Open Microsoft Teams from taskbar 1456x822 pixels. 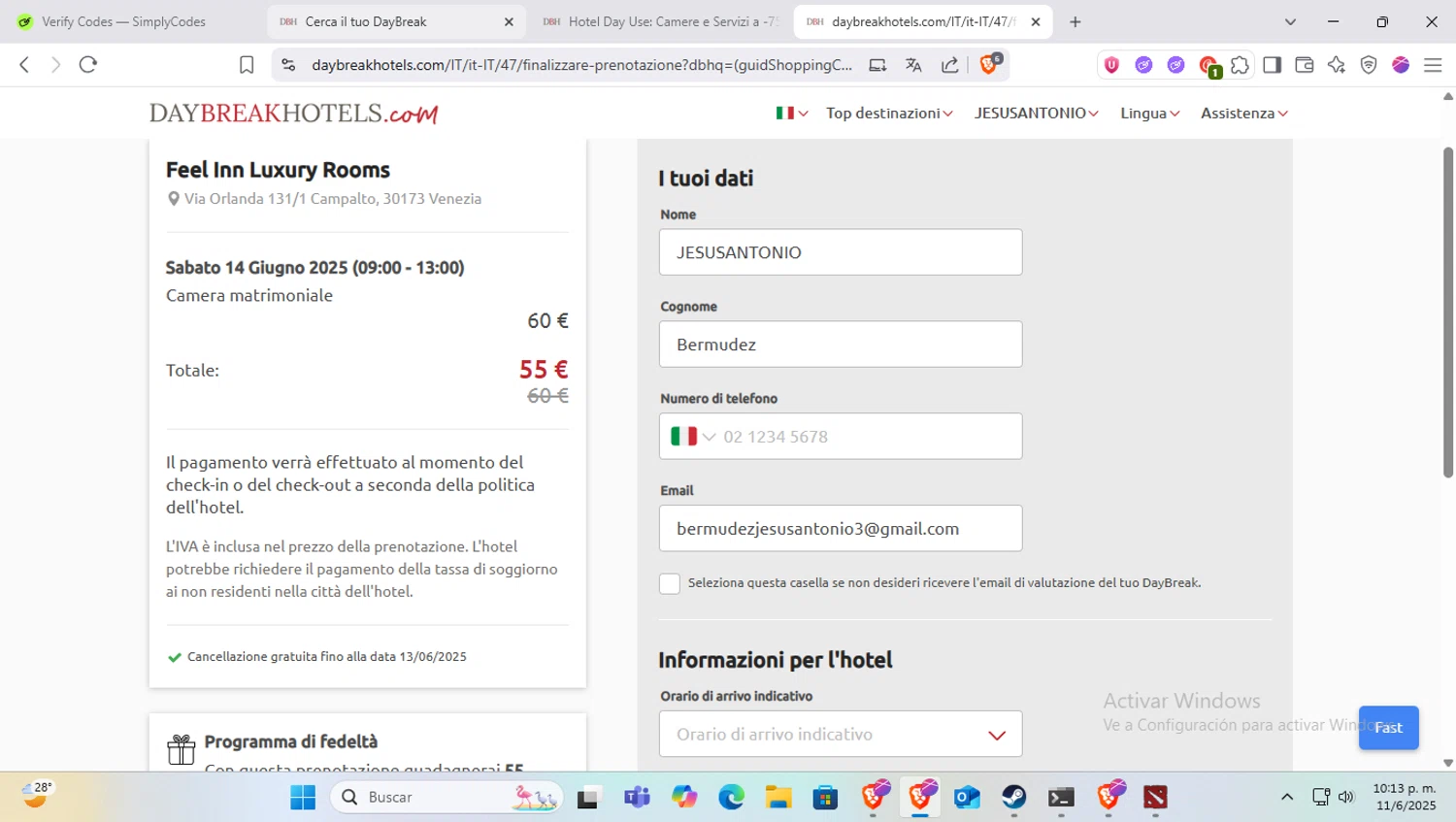click(638, 798)
